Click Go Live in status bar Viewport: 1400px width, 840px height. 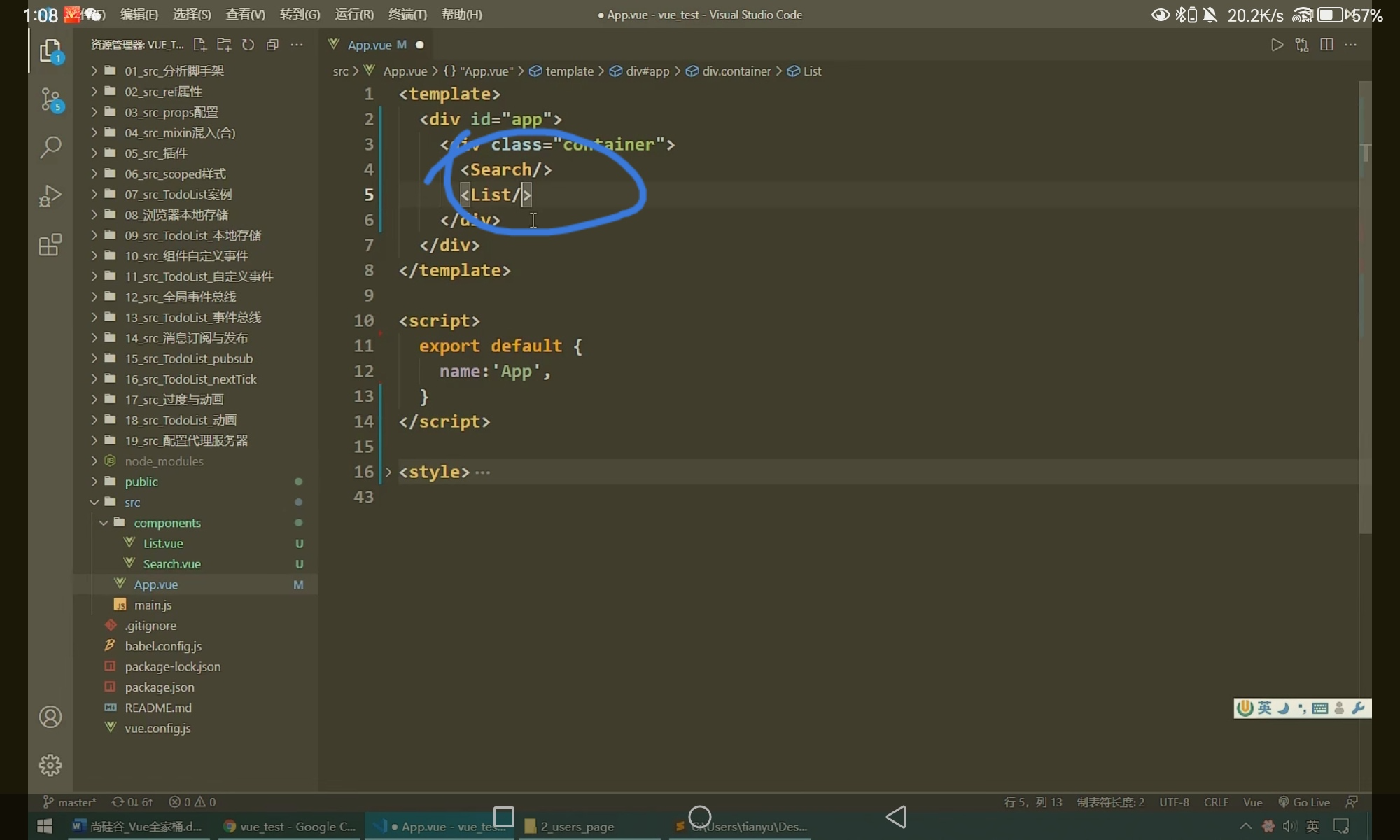coord(1304,802)
